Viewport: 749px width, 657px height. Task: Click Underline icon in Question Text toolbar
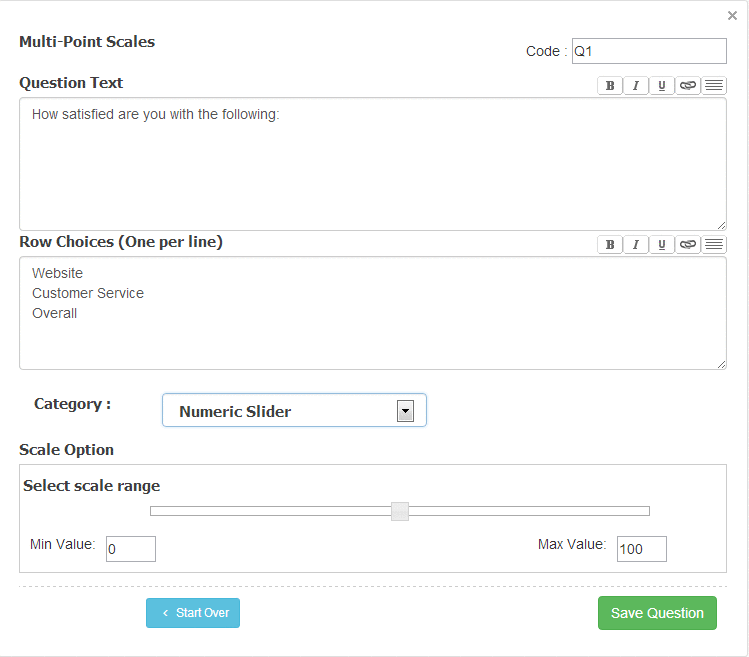pos(662,86)
